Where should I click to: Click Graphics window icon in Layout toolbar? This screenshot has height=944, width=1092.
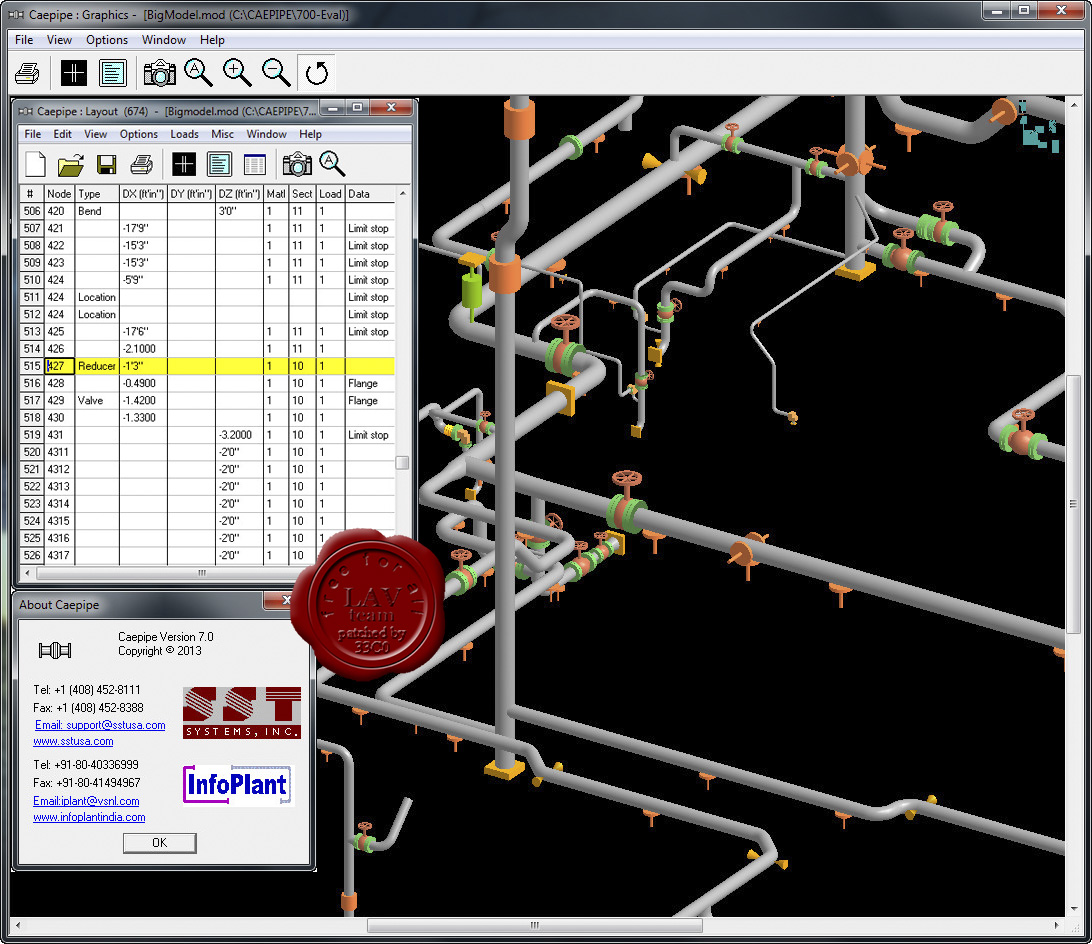[184, 164]
